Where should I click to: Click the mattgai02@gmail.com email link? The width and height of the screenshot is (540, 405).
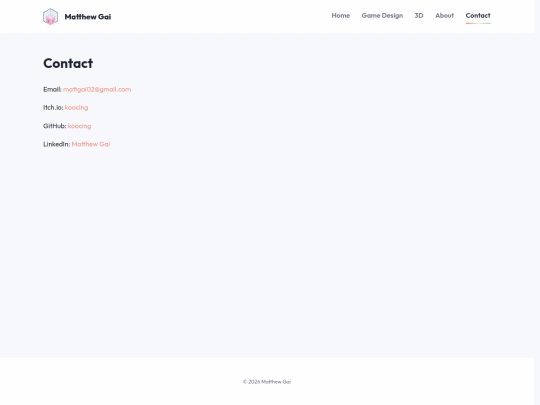tap(97, 90)
